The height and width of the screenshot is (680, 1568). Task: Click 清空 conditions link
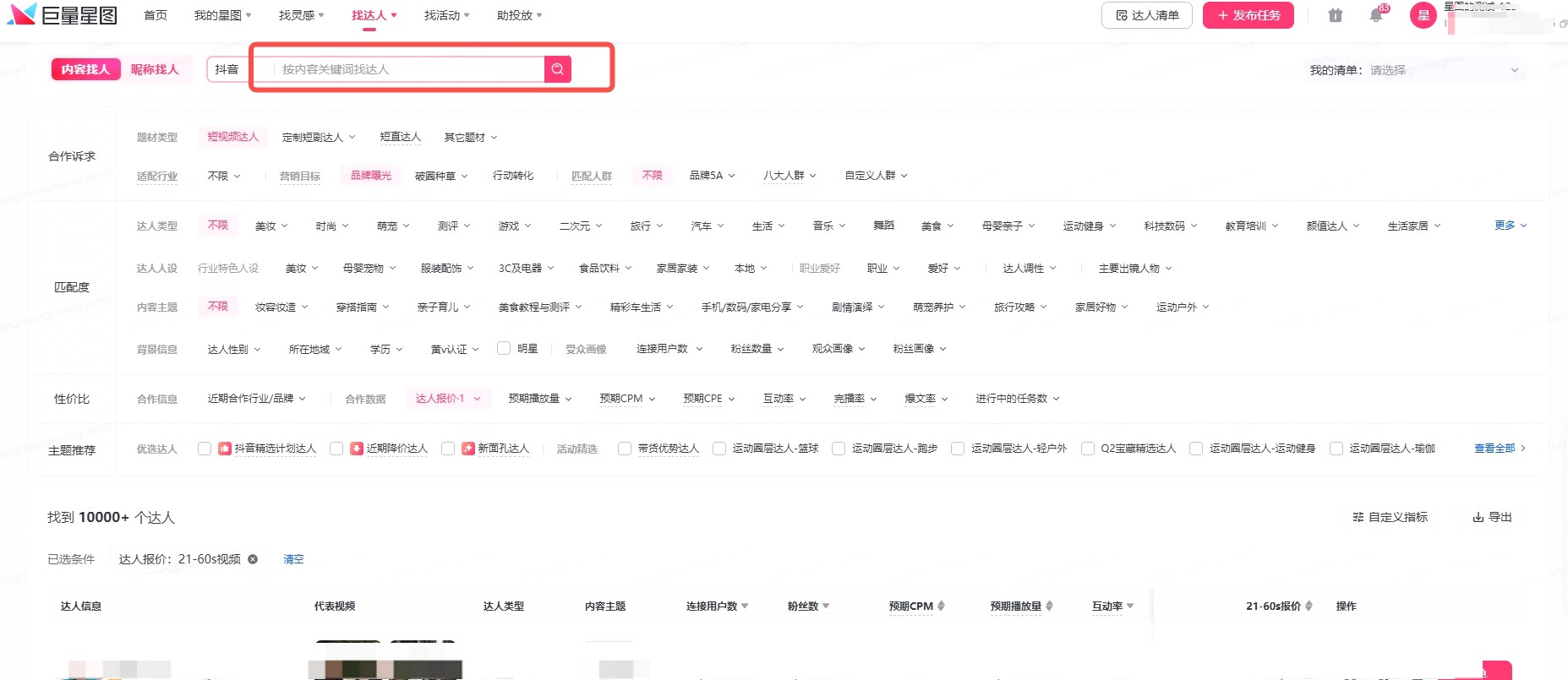point(293,559)
